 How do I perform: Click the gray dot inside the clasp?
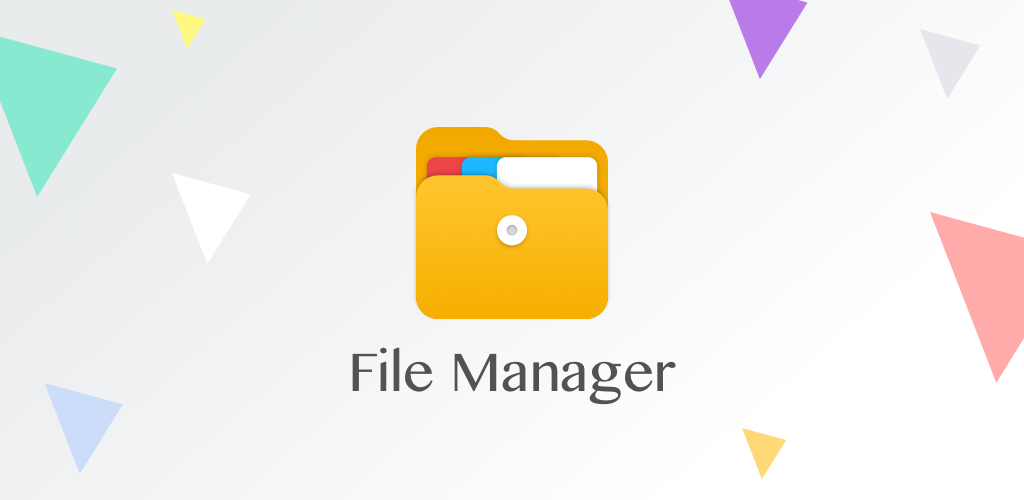[x=512, y=230]
